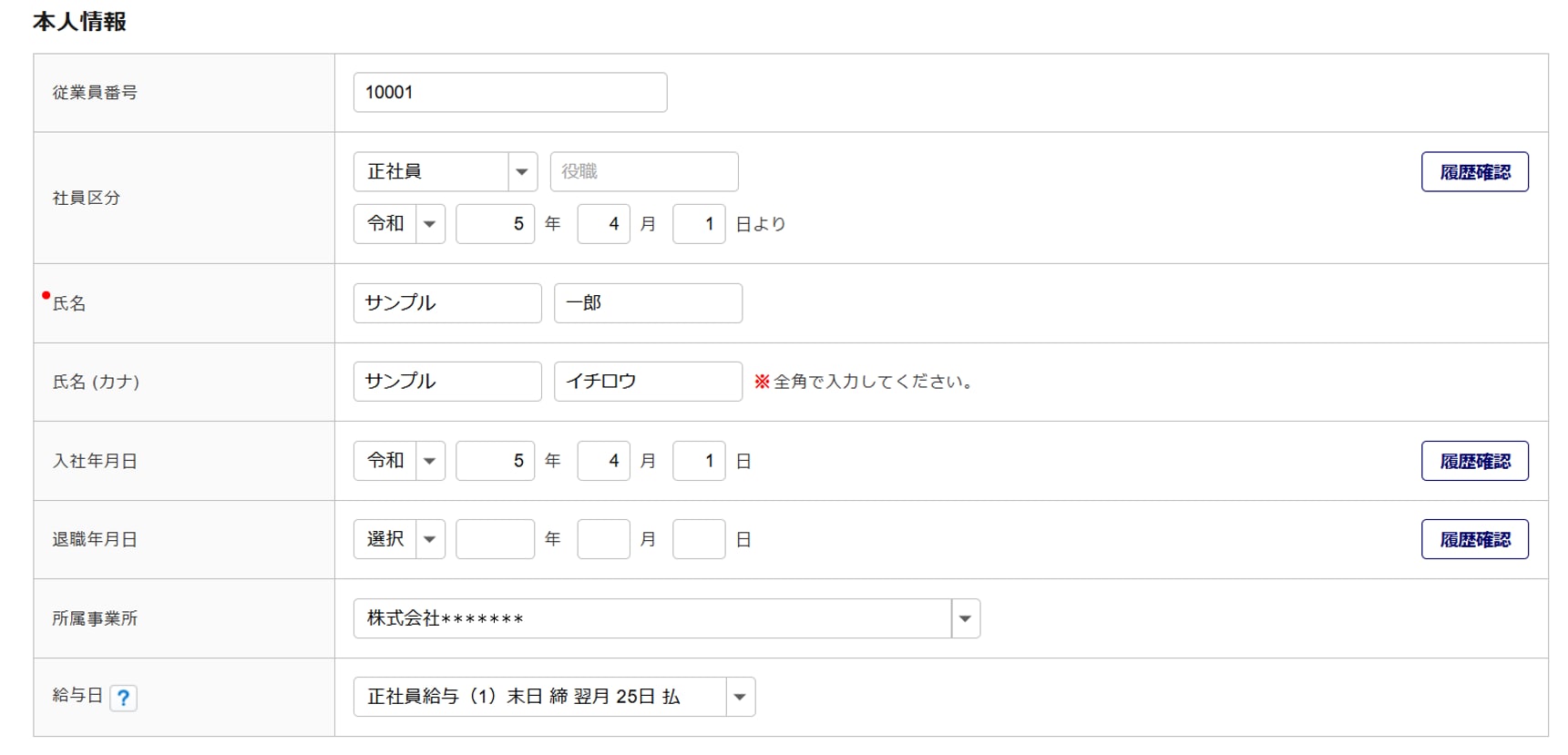1568x755 pixels.
Task: Click 履歴確認 button for 入社年月日
Action: pyautogui.click(x=1474, y=461)
